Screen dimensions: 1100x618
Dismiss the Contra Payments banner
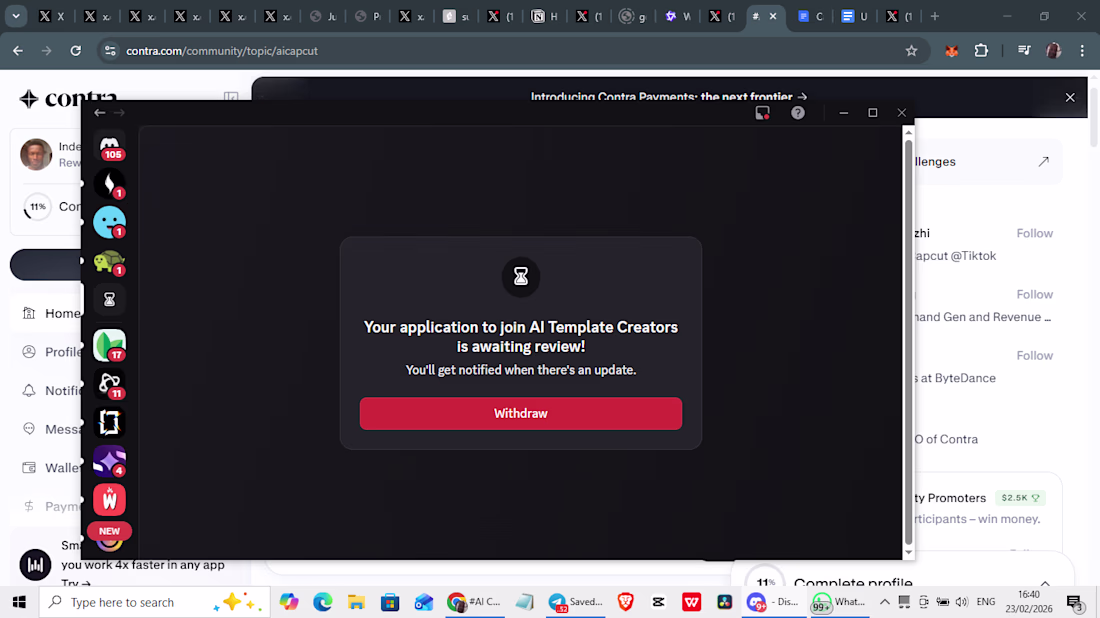[1070, 98]
